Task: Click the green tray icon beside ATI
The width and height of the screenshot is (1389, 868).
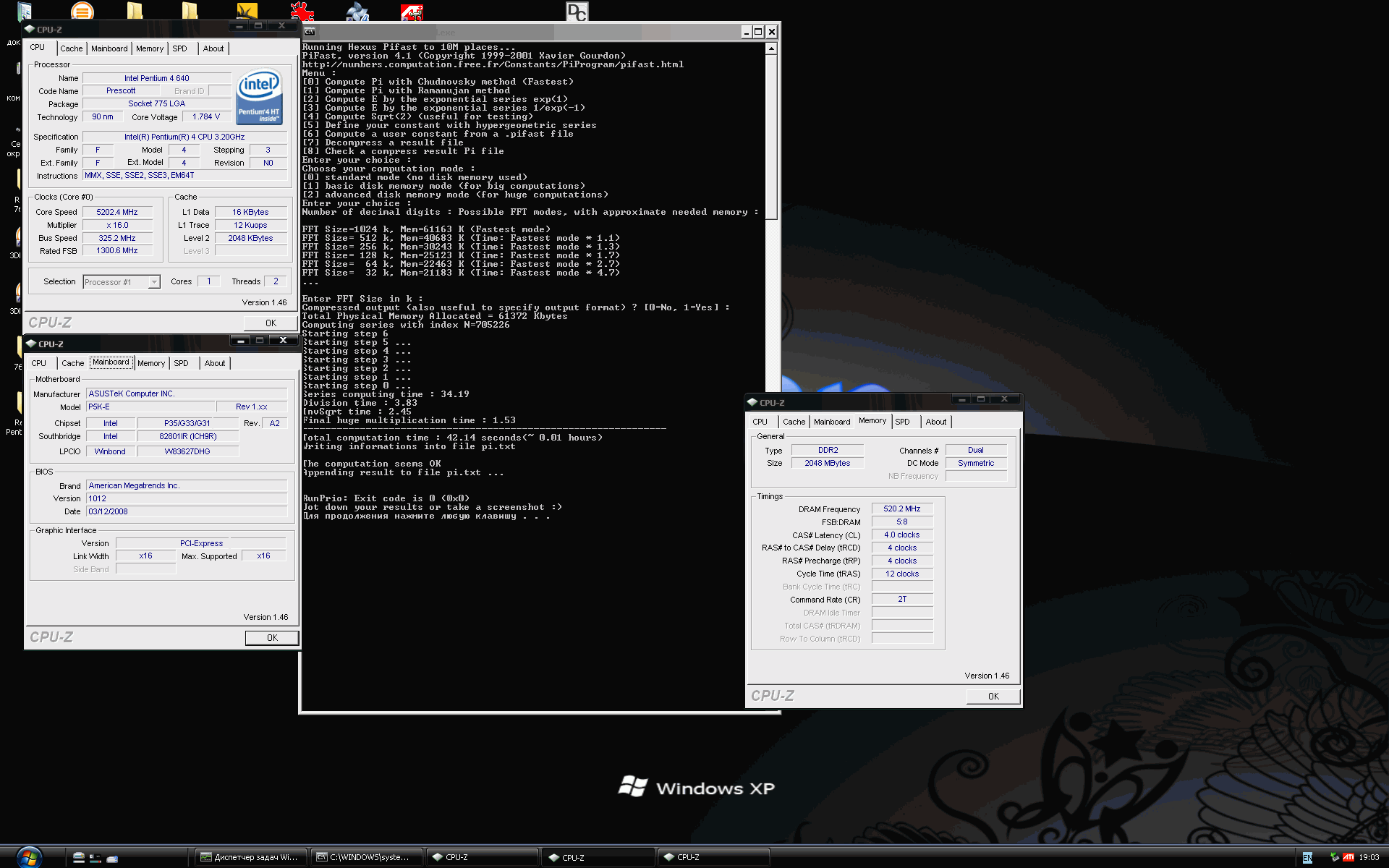Action: click(1334, 857)
